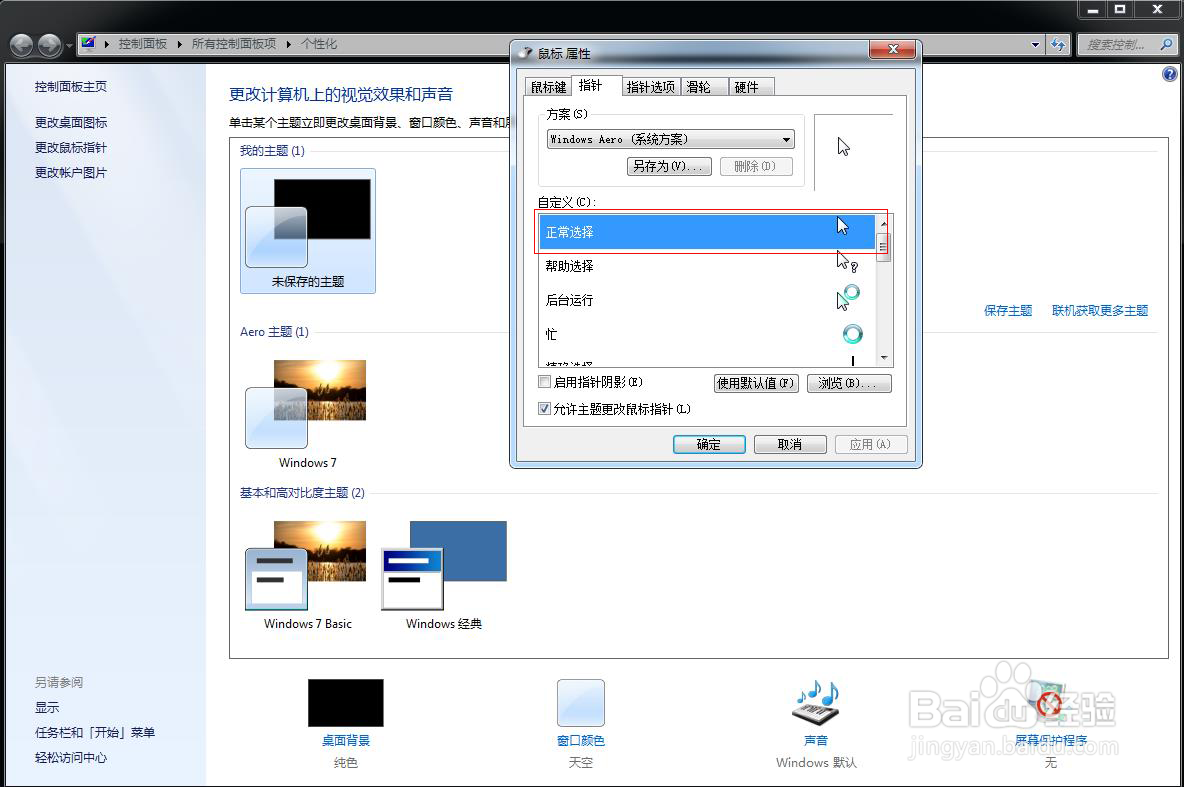
Task: Select 忙 (Busy) in the pointer list
Action: click(x=700, y=334)
